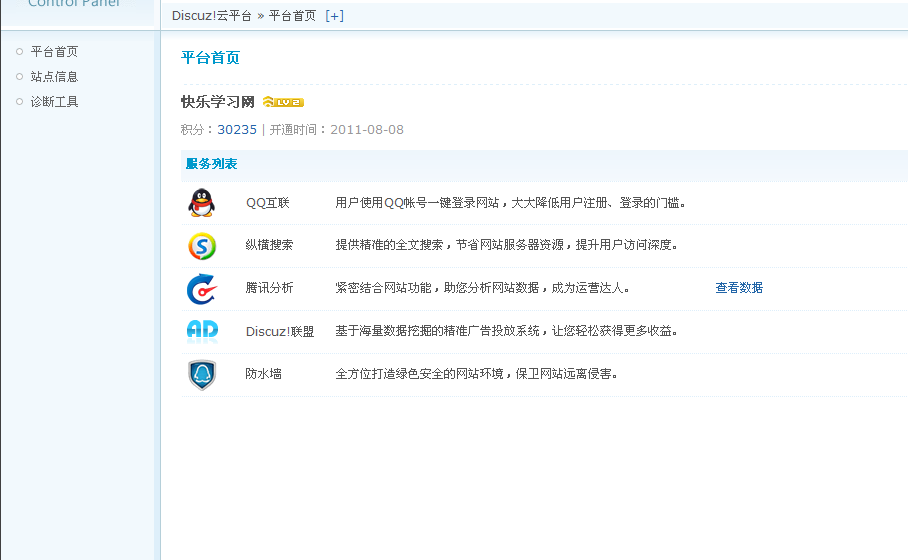
Task: Click the 防水墙 description text
Action: [477, 374]
